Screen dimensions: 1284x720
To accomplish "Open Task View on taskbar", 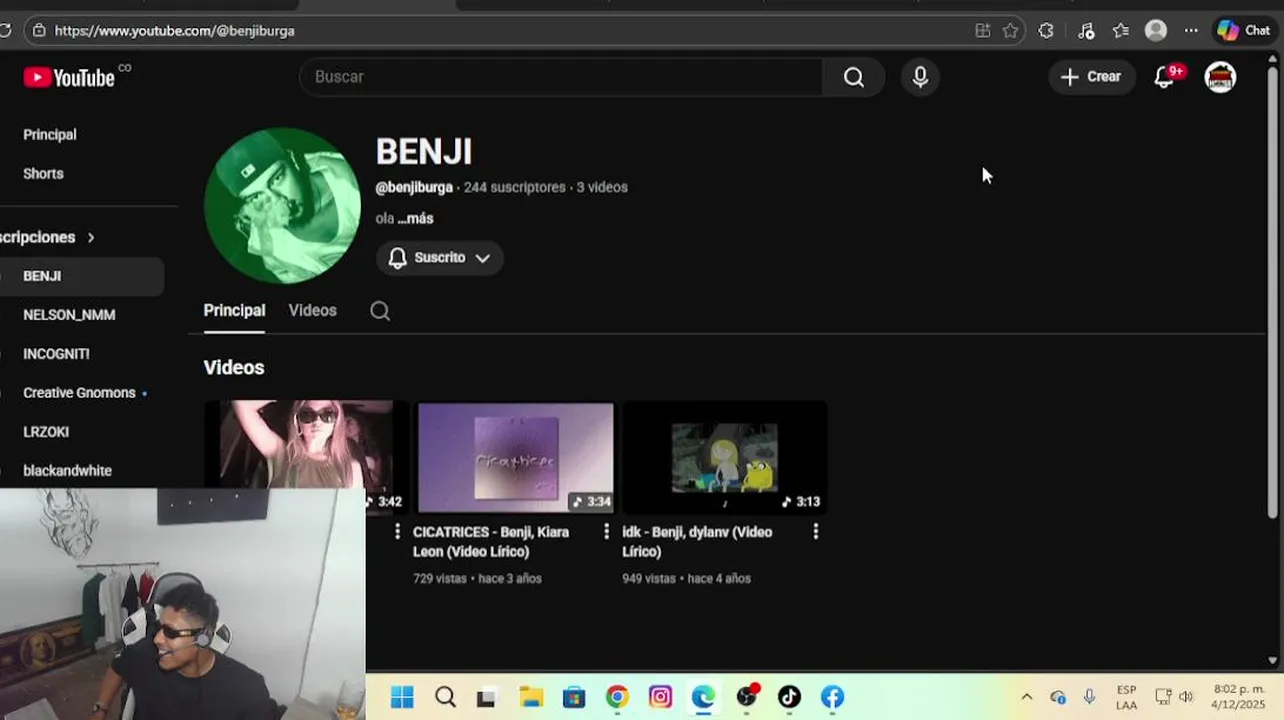I will (486, 697).
